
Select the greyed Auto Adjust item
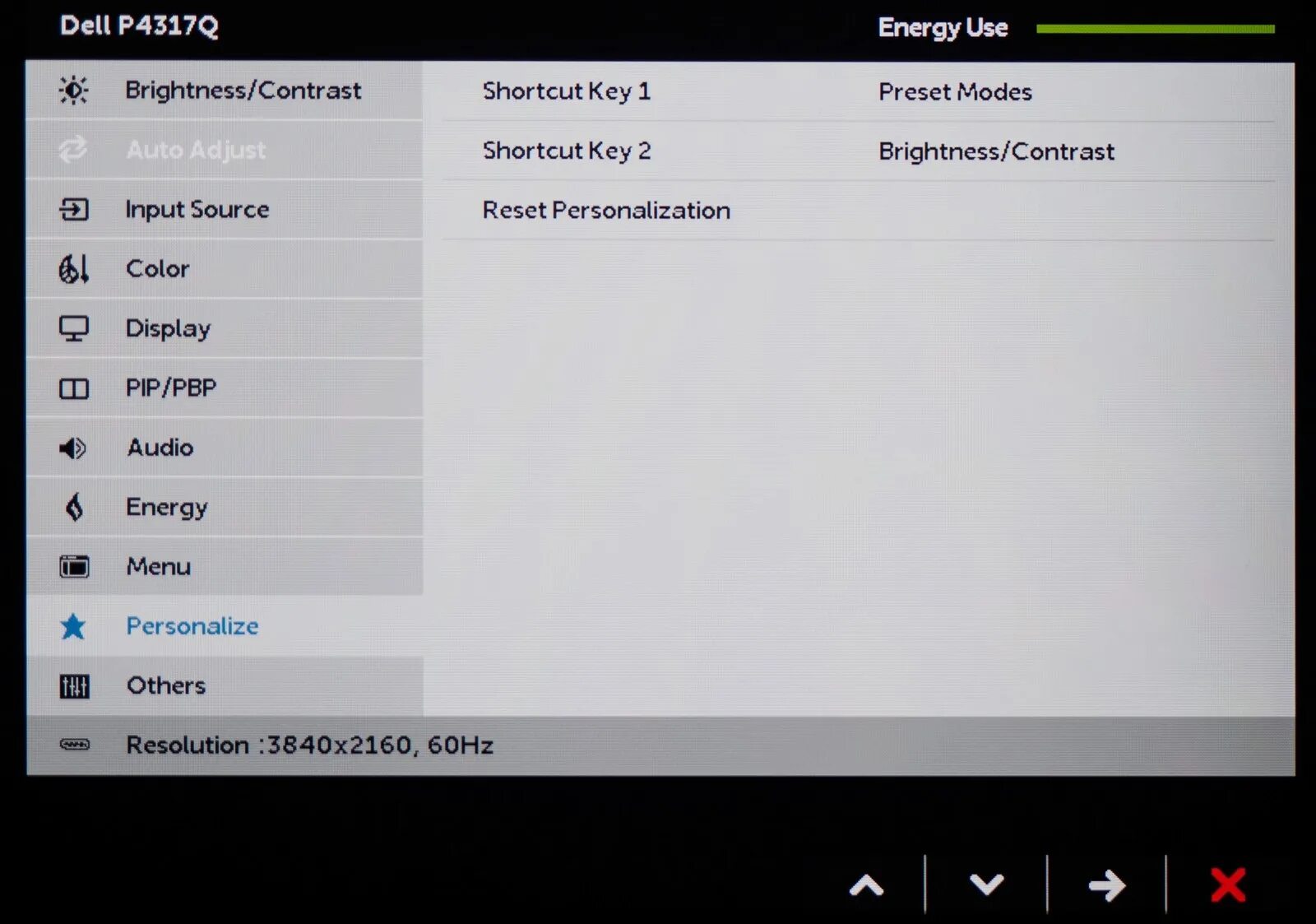[225, 150]
